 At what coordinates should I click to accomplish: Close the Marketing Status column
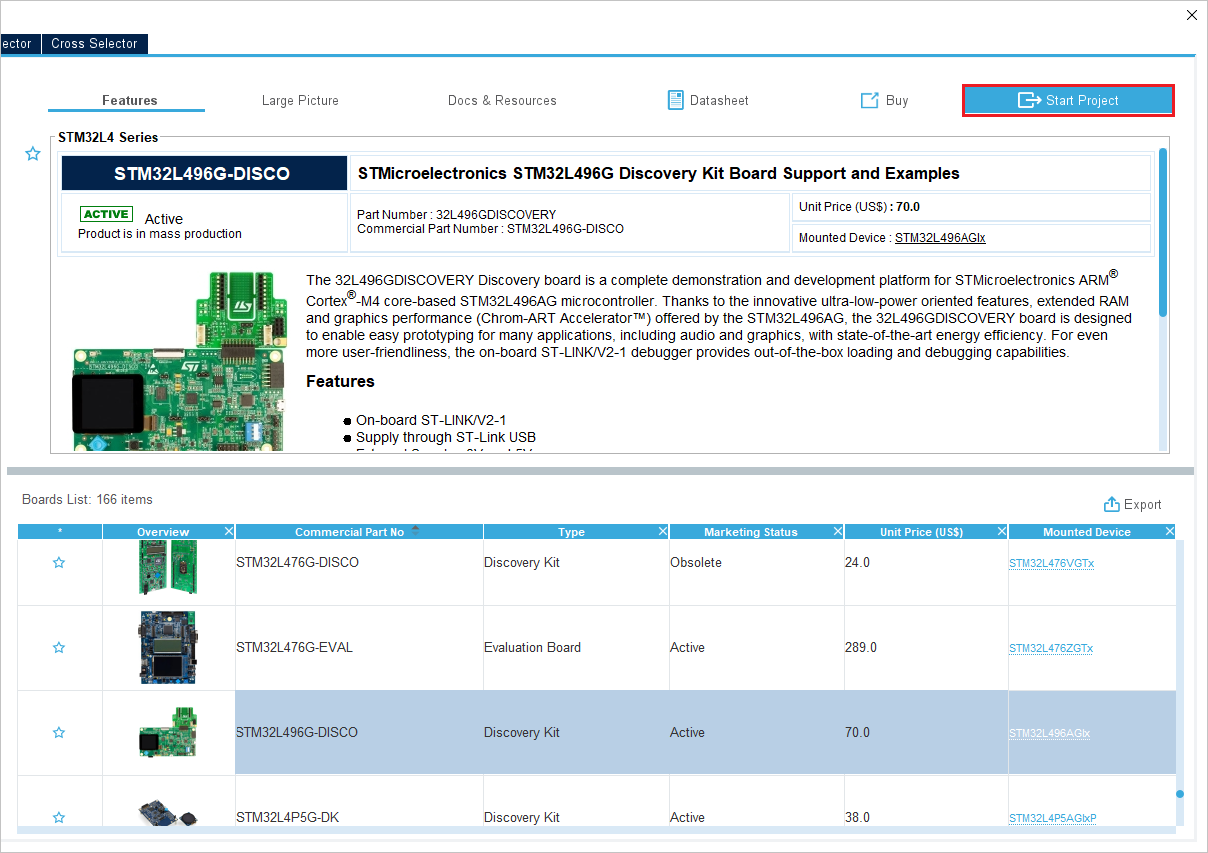838,531
